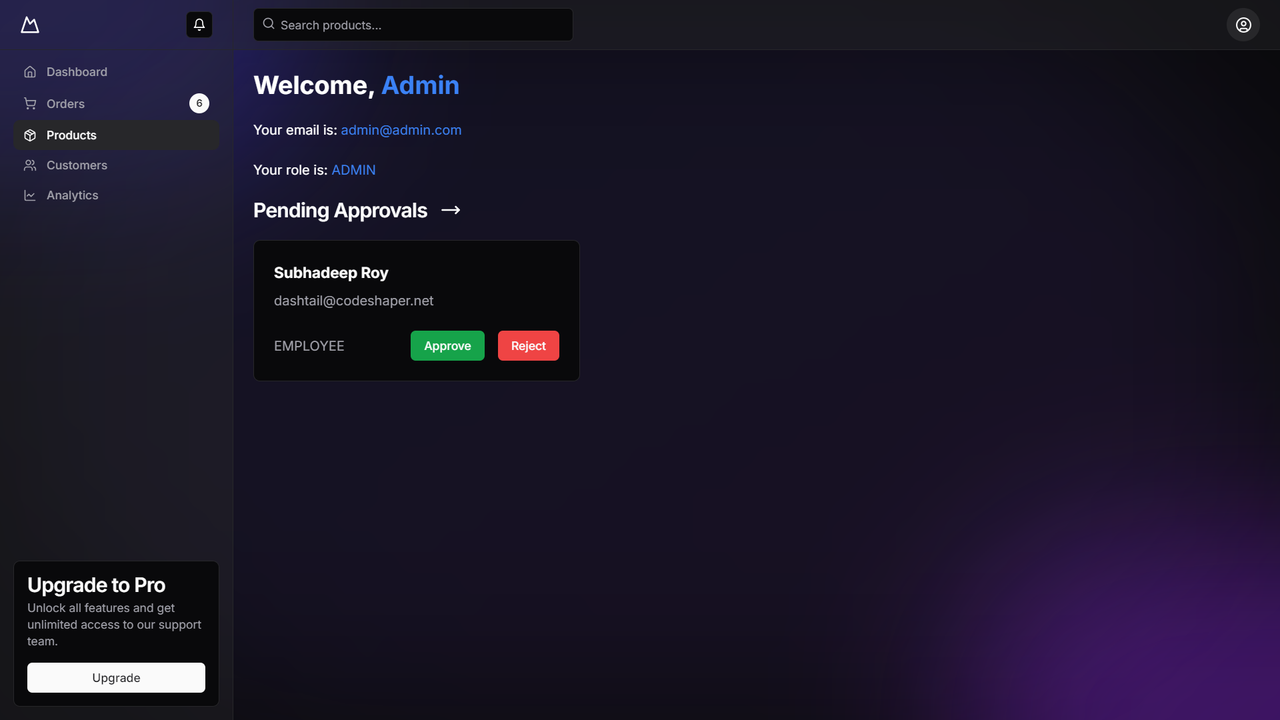Click the notification bell icon
Screen dimensions: 1280x720
tap(199, 24)
